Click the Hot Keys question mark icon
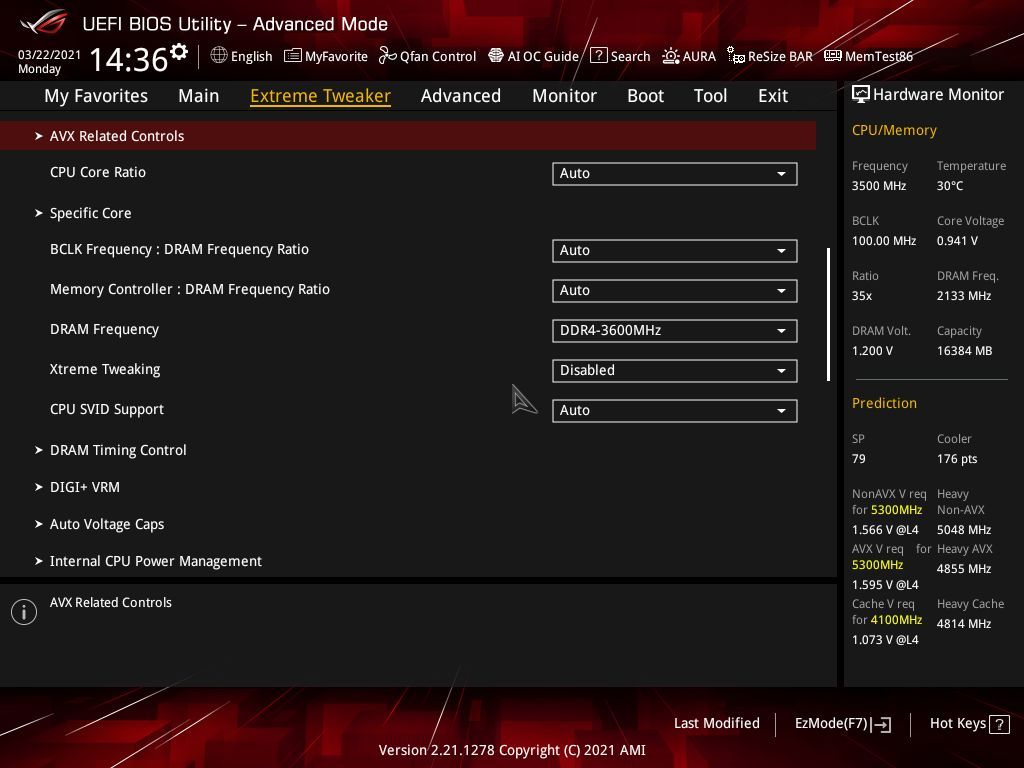Image resolution: width=1024 pixels, height=768 pixels. coord(999,724)
